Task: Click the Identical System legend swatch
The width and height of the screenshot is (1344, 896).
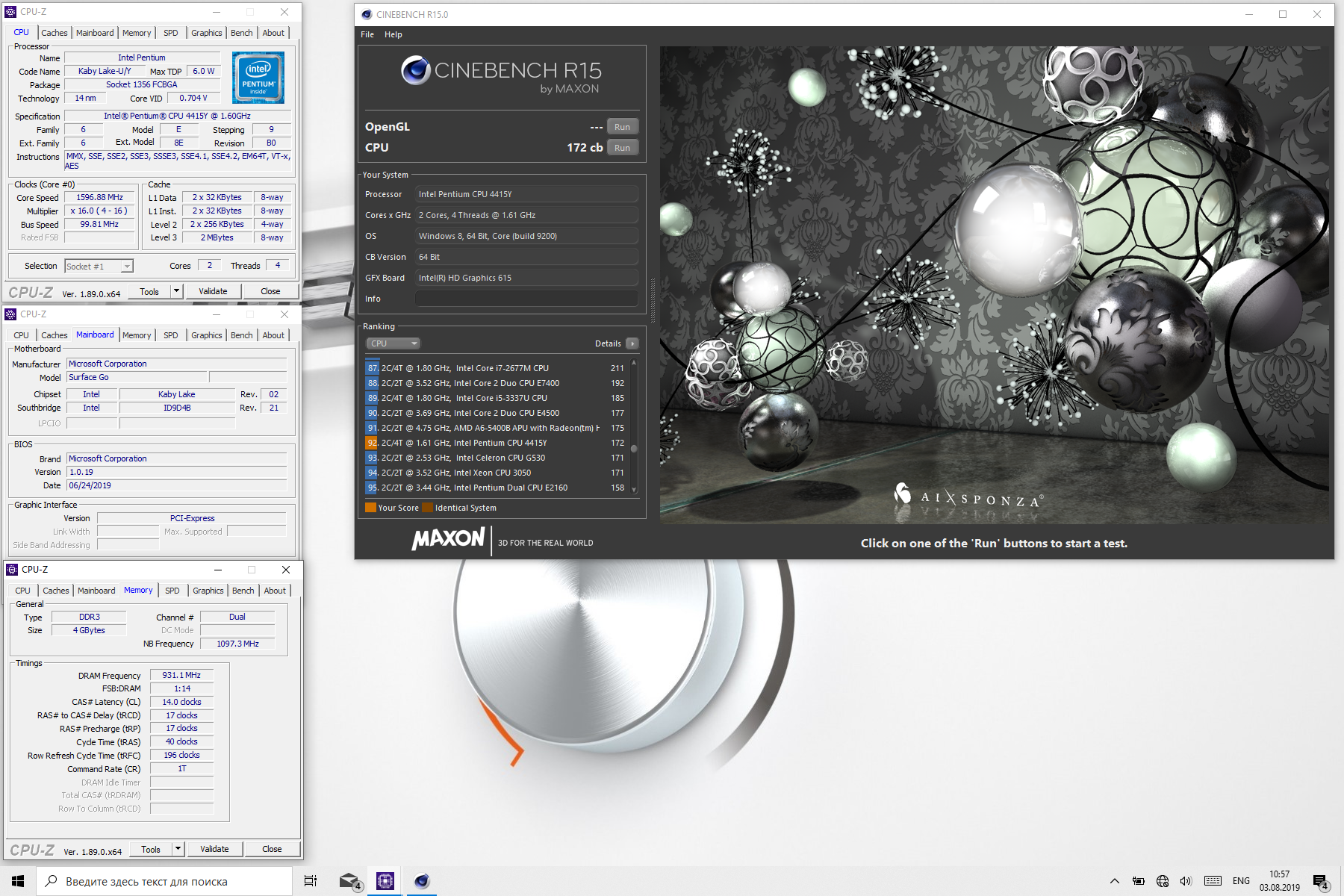Action: pyautogui.click(x=427, y=508)
